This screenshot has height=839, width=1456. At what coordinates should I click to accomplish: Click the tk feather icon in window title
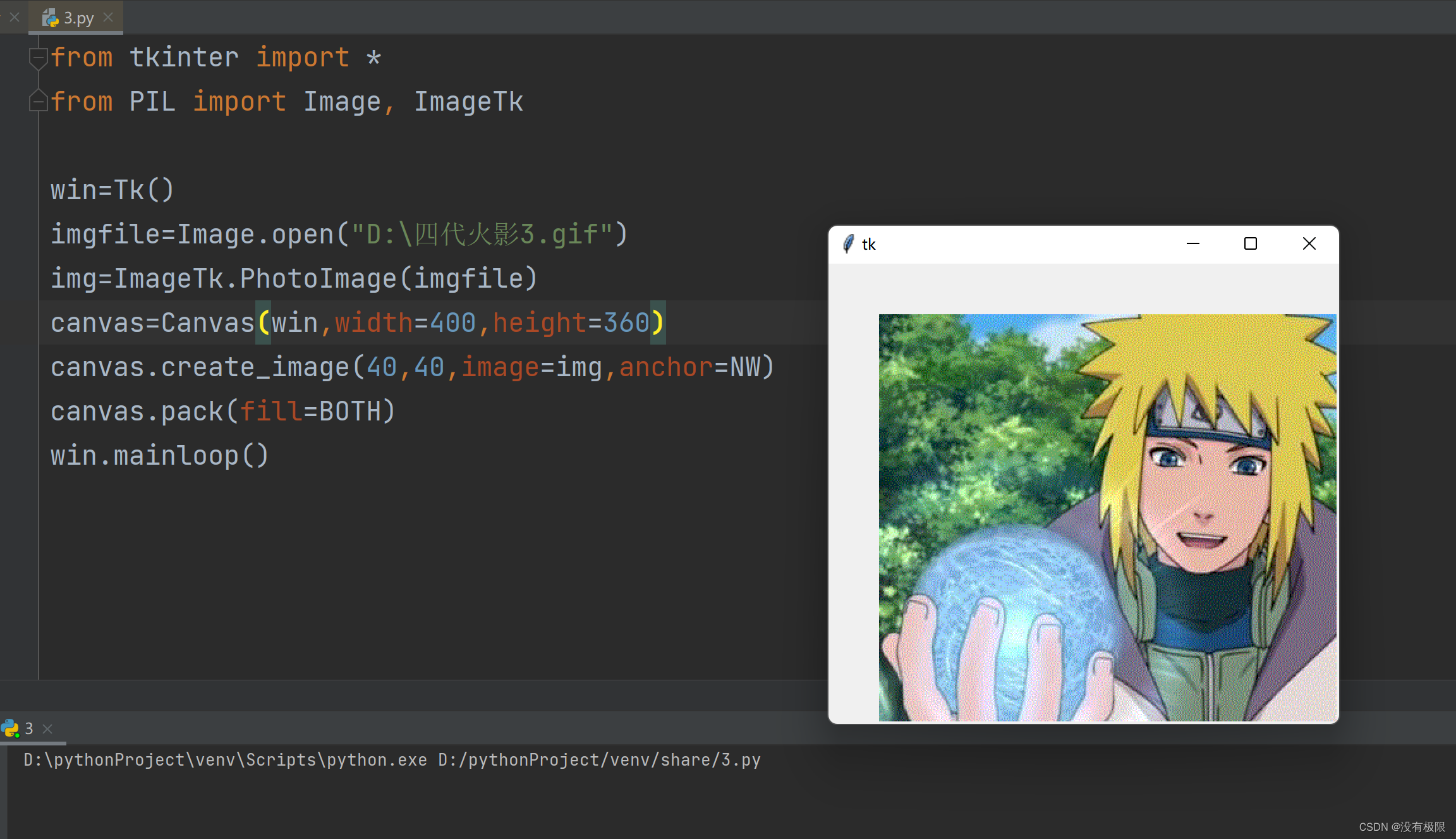[x=848, y=244]
